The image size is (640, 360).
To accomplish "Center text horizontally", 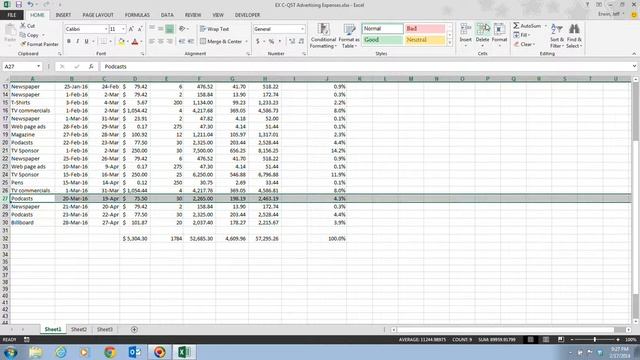I will pyautogui.click(x=161, y=41).
